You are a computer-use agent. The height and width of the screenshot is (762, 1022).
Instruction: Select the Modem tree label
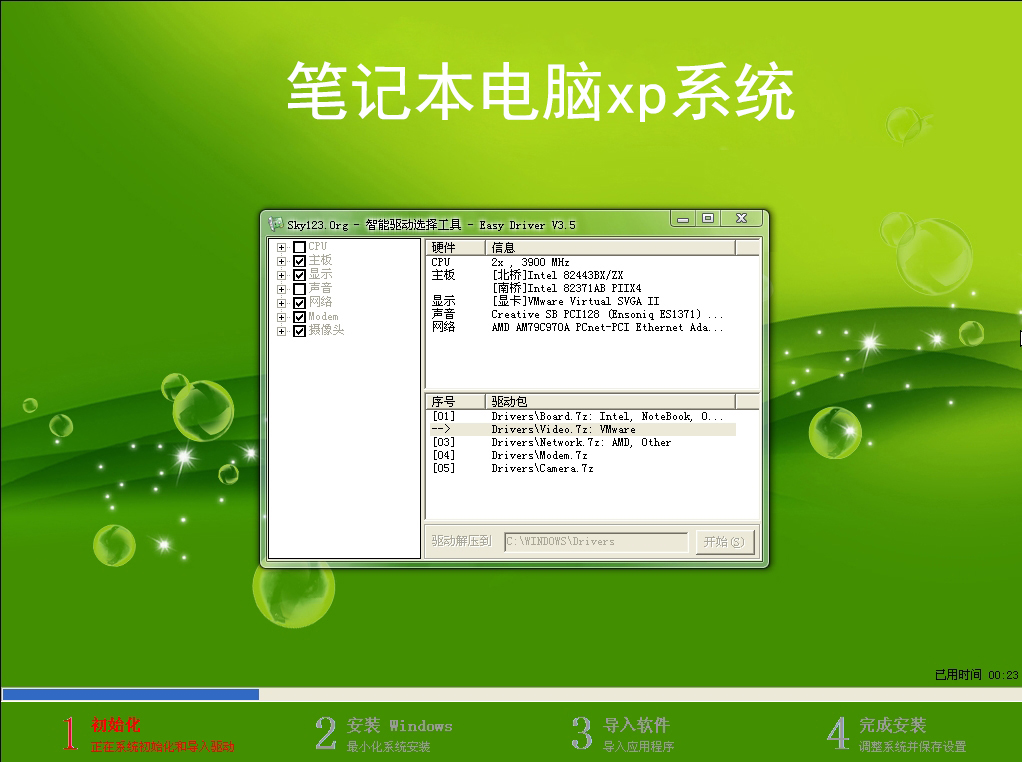click(323, 316)
